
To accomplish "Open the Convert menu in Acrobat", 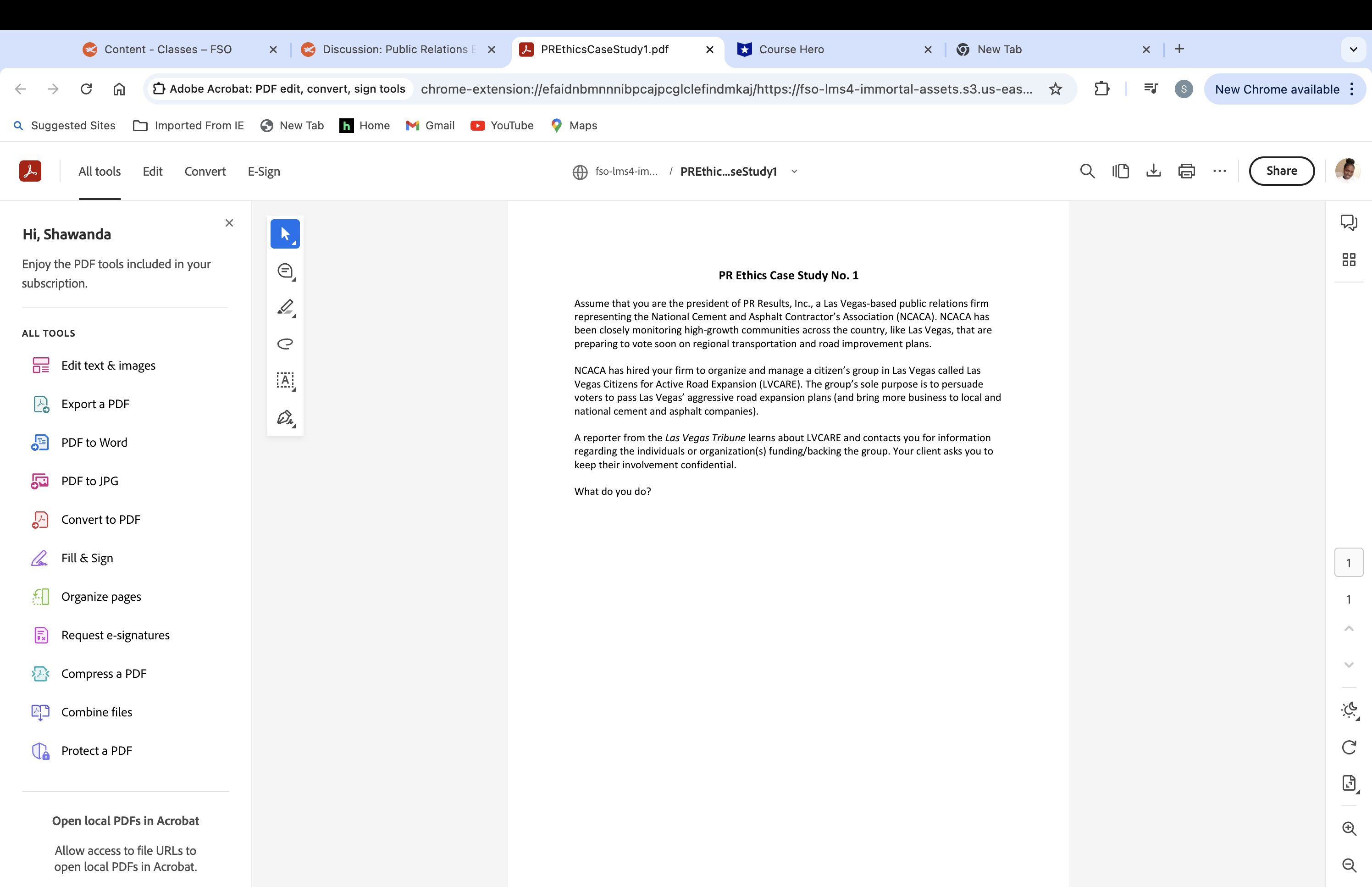I will coord(205,171).
